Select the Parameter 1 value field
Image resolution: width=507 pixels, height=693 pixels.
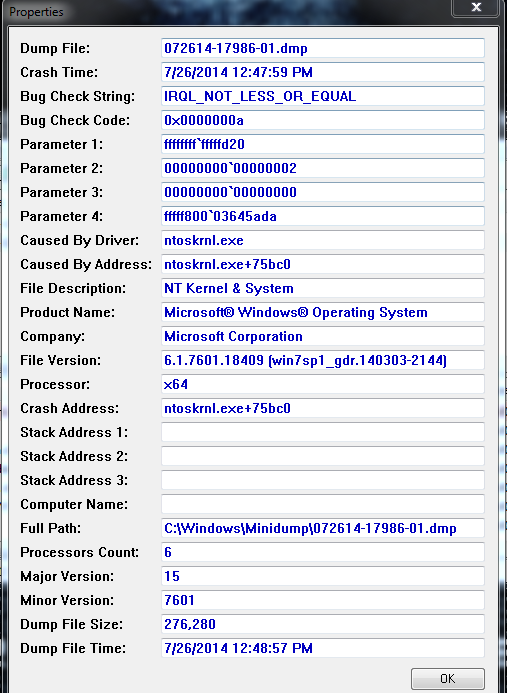click(x=323, y=144)
